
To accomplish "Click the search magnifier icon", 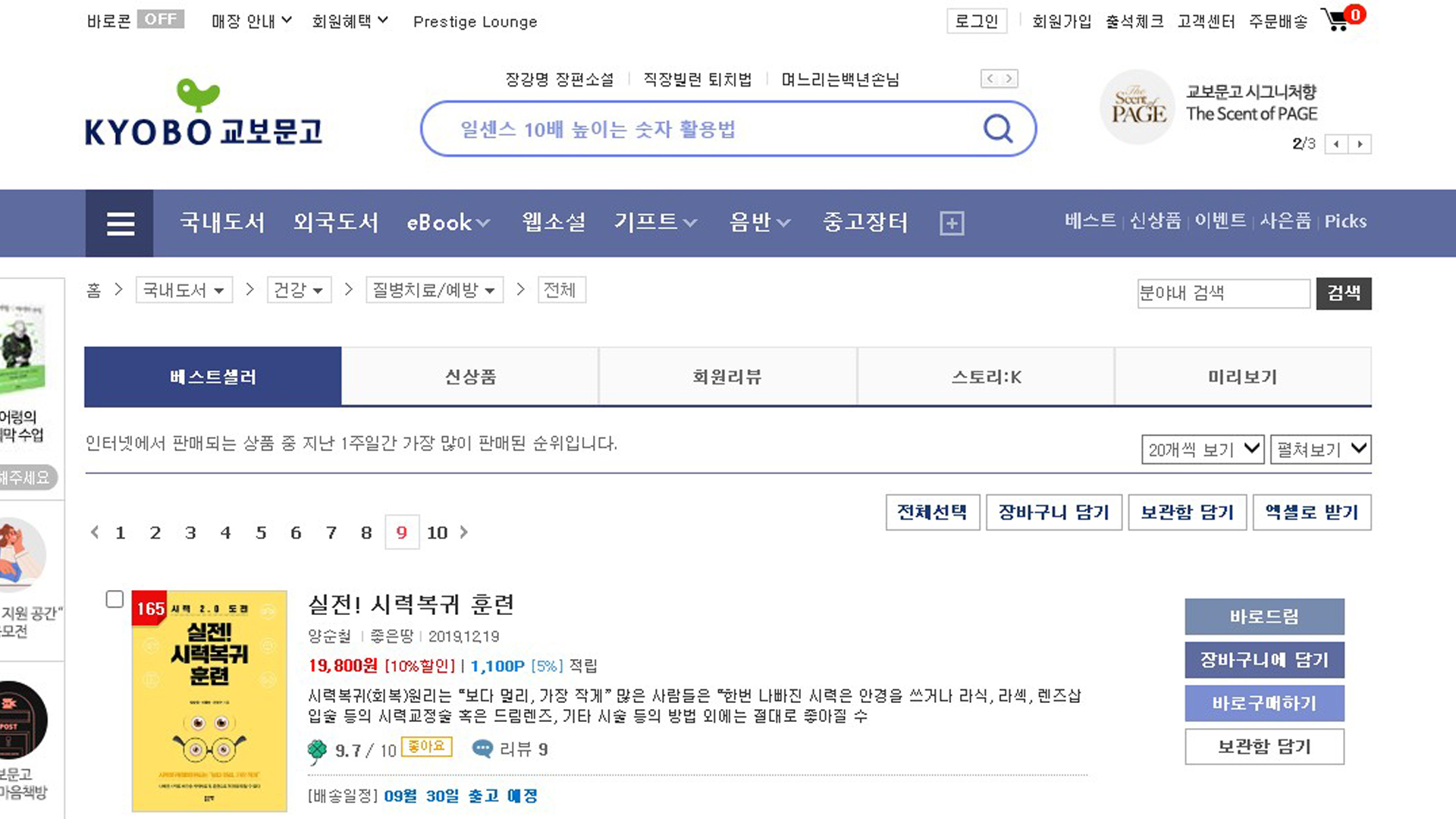I will (x=997, y=129).
